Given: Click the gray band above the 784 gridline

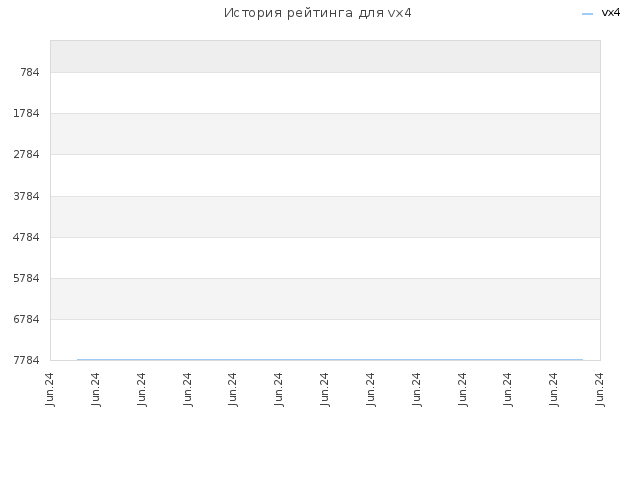Looking at the screenshot, I should click(325, 56).
